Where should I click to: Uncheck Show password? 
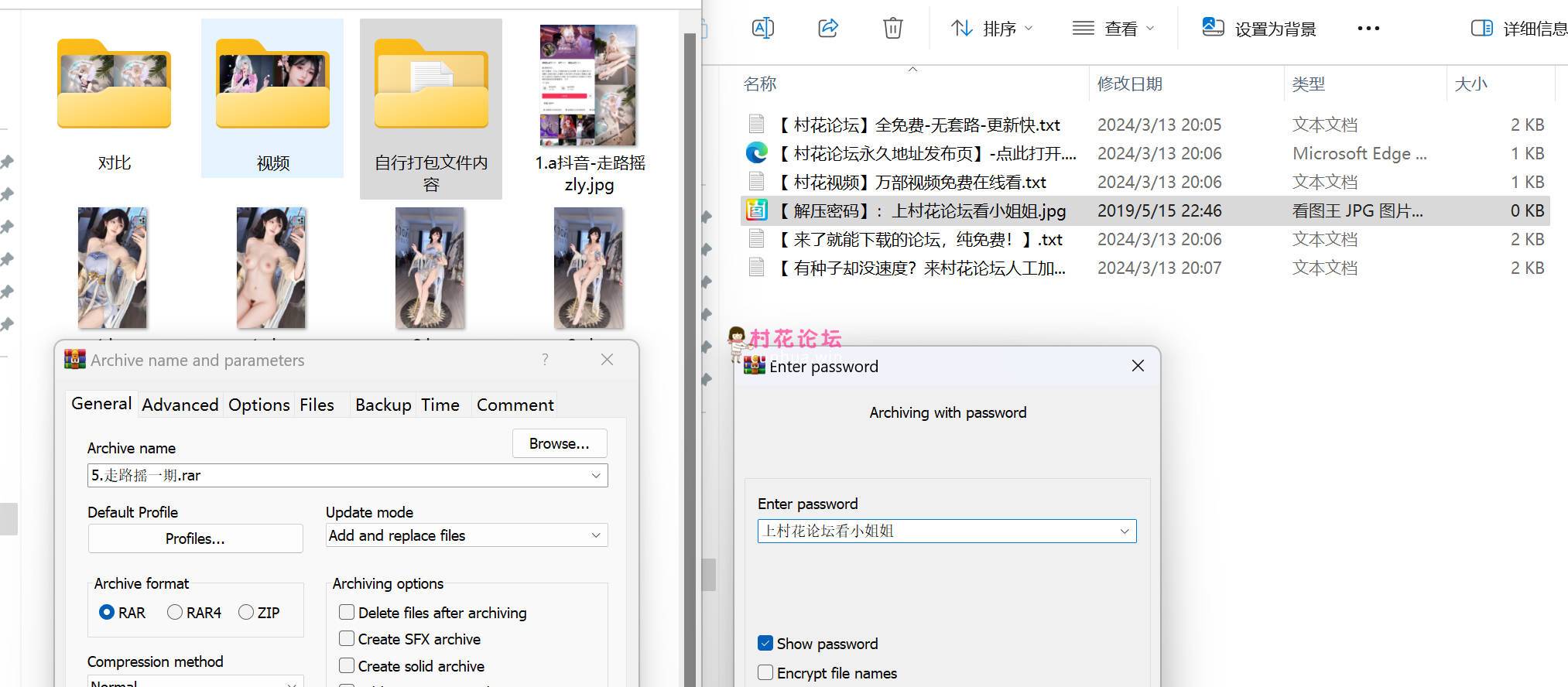point(765,643)
